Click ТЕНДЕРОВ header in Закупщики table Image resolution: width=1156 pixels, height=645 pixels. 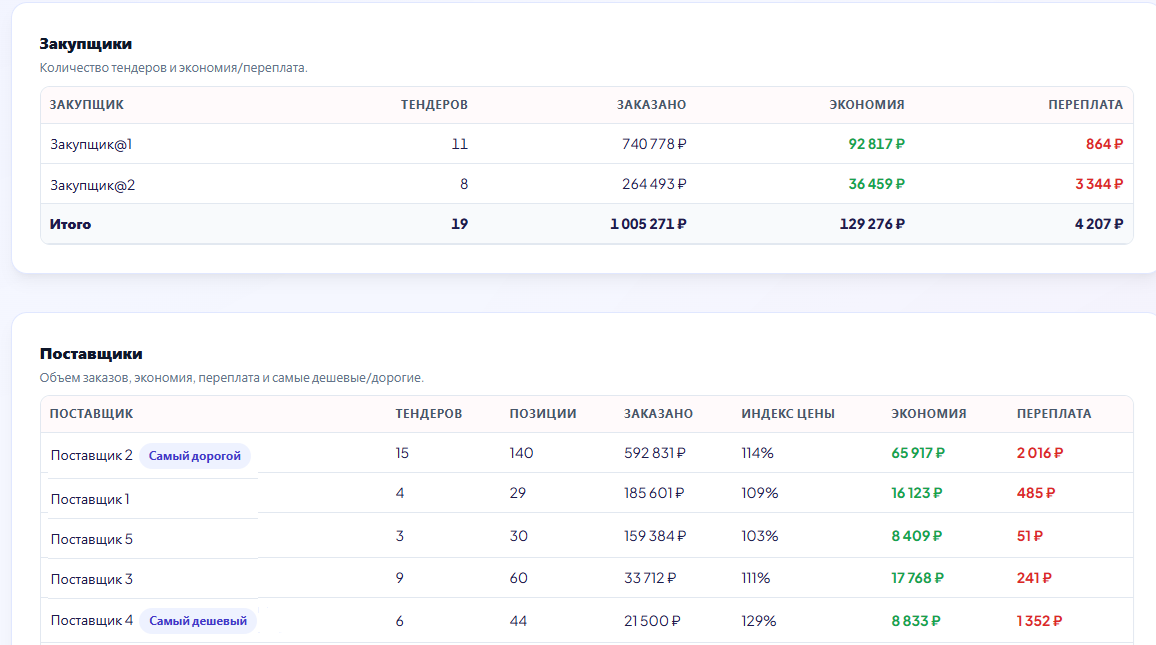point(434,105)
